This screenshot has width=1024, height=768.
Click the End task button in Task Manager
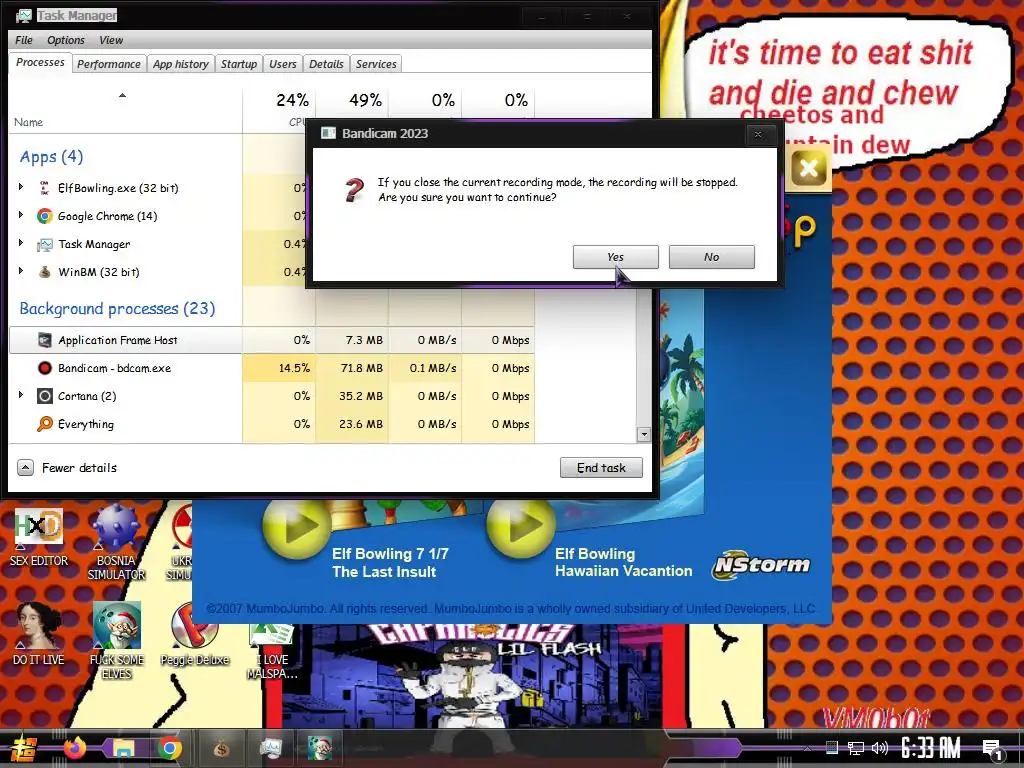click(601, 468)
